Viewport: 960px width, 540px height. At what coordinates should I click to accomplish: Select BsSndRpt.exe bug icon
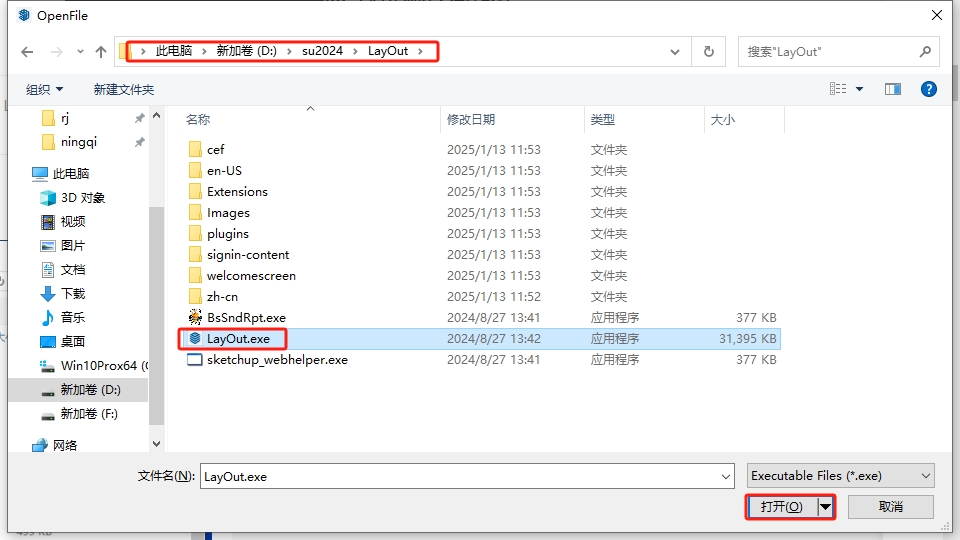pos(195,317)
